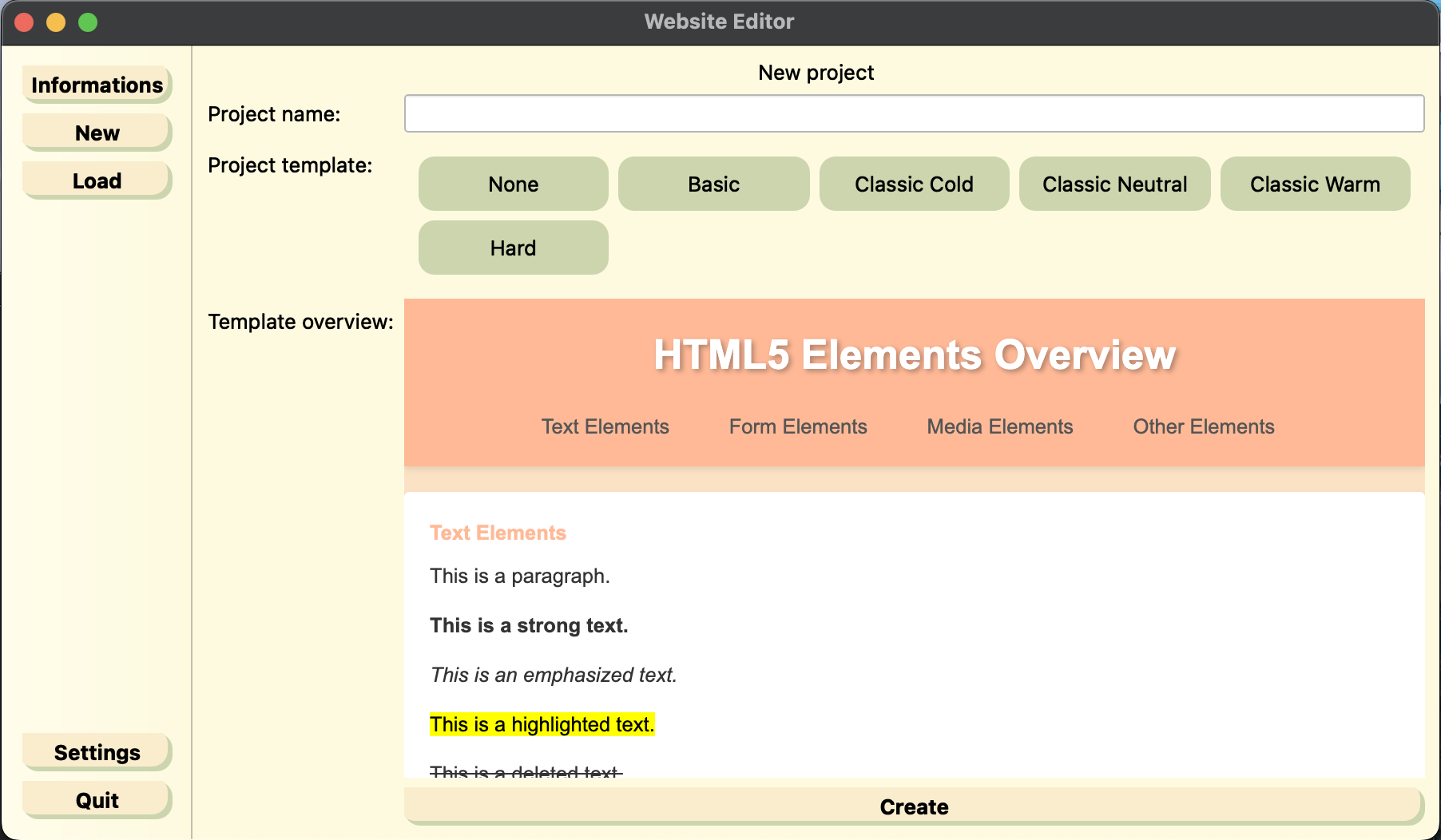This screenshot has height=840, width=1441.
Task: Click the HTML5 Elements Overview heading
Action: click(914, 355)
